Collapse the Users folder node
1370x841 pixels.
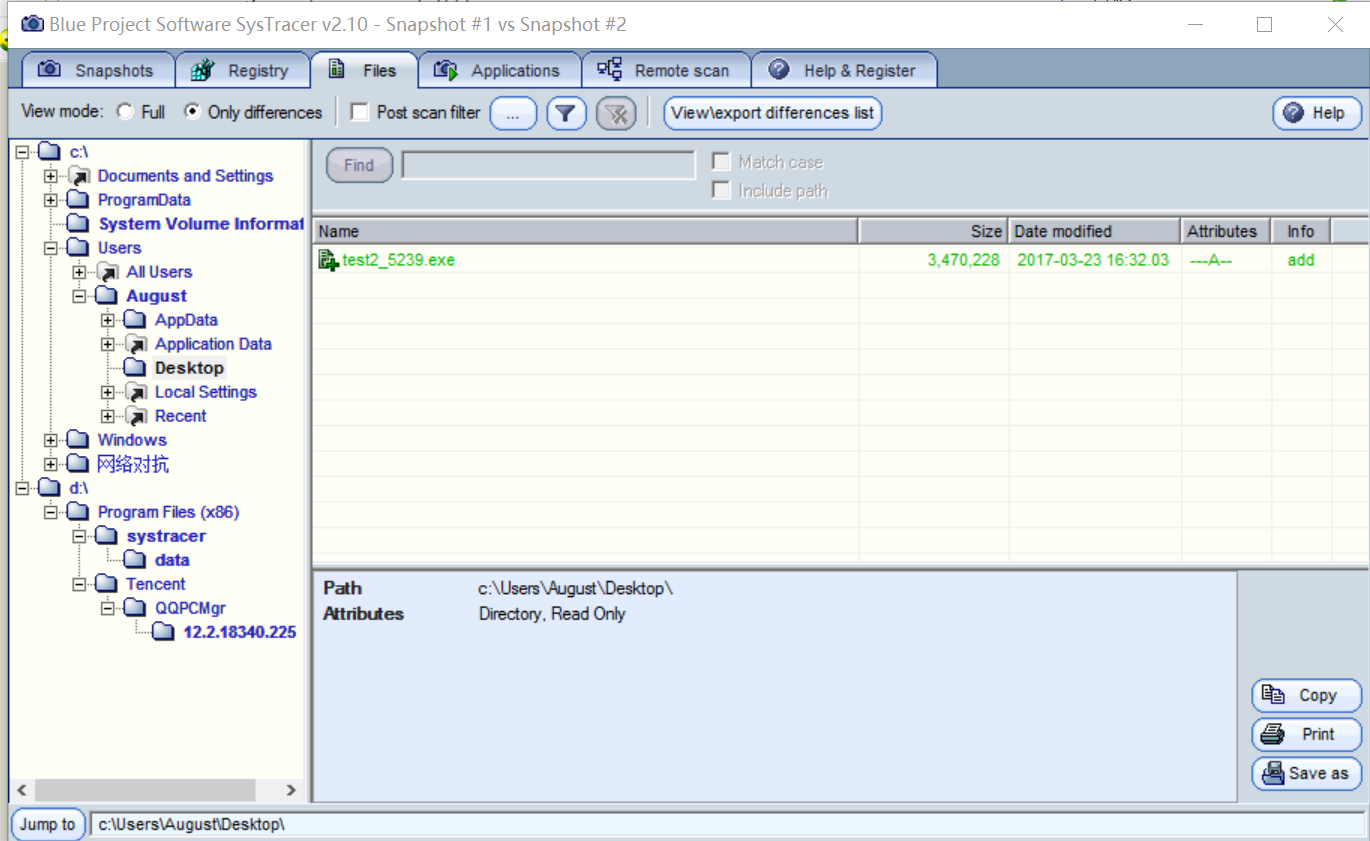click(x=51, y=248)
